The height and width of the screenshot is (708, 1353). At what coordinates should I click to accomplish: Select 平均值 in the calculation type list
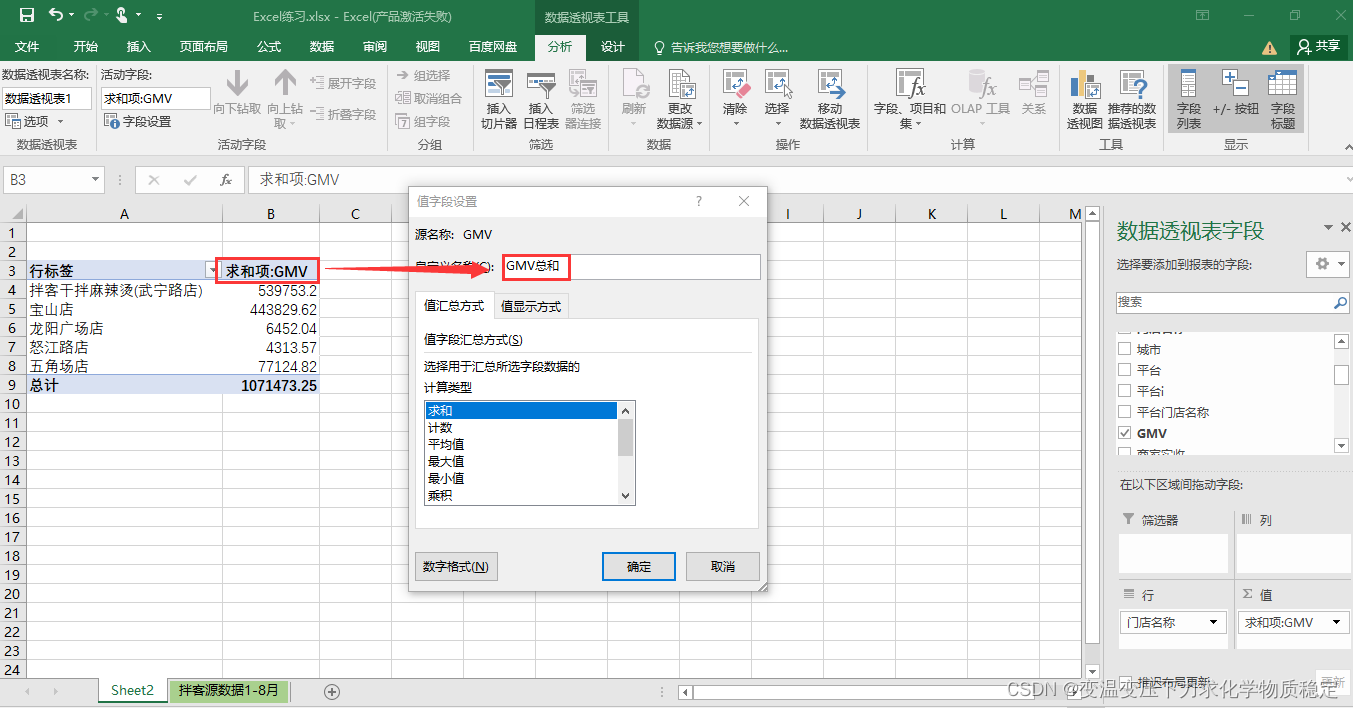point(521,444)
